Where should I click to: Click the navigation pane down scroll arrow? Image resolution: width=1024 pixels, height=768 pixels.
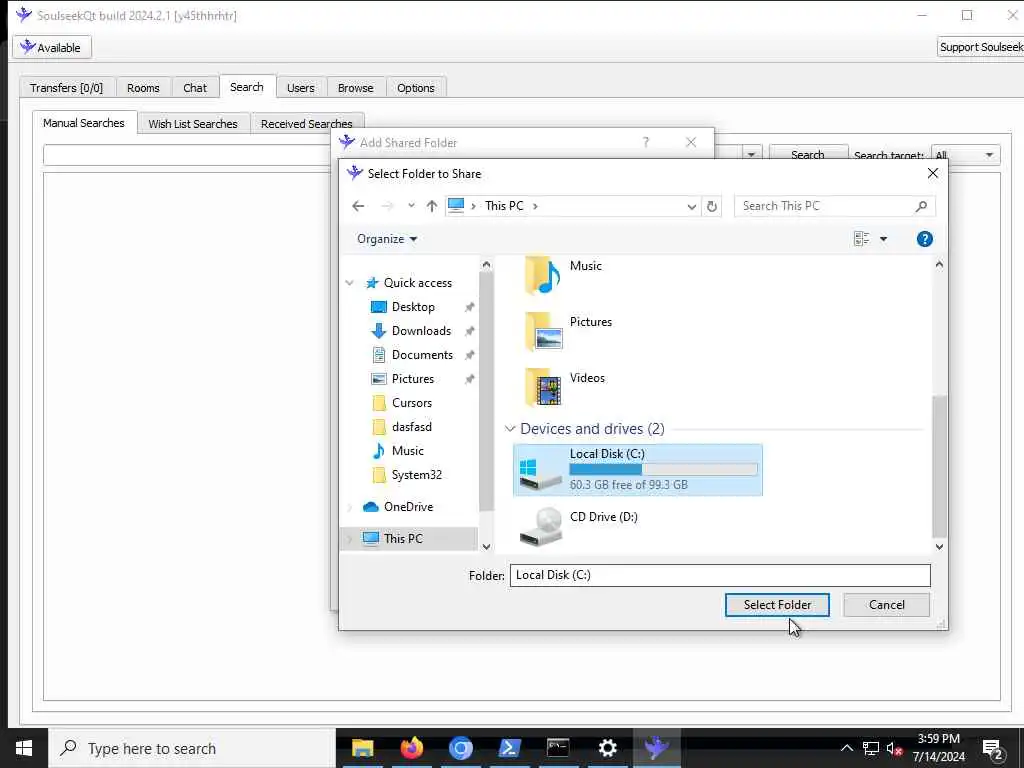(x=486, y=547)
